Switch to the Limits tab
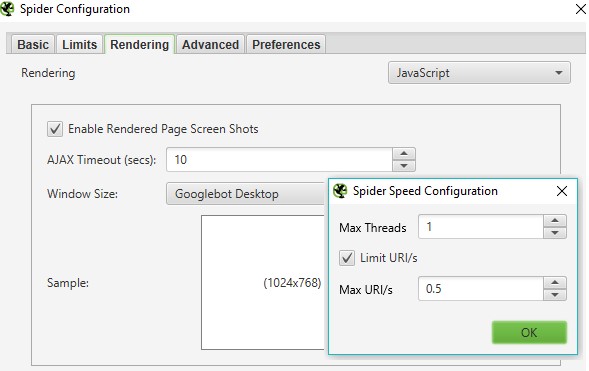The width and height of the screenshot is (589, 371). point(80,44)
